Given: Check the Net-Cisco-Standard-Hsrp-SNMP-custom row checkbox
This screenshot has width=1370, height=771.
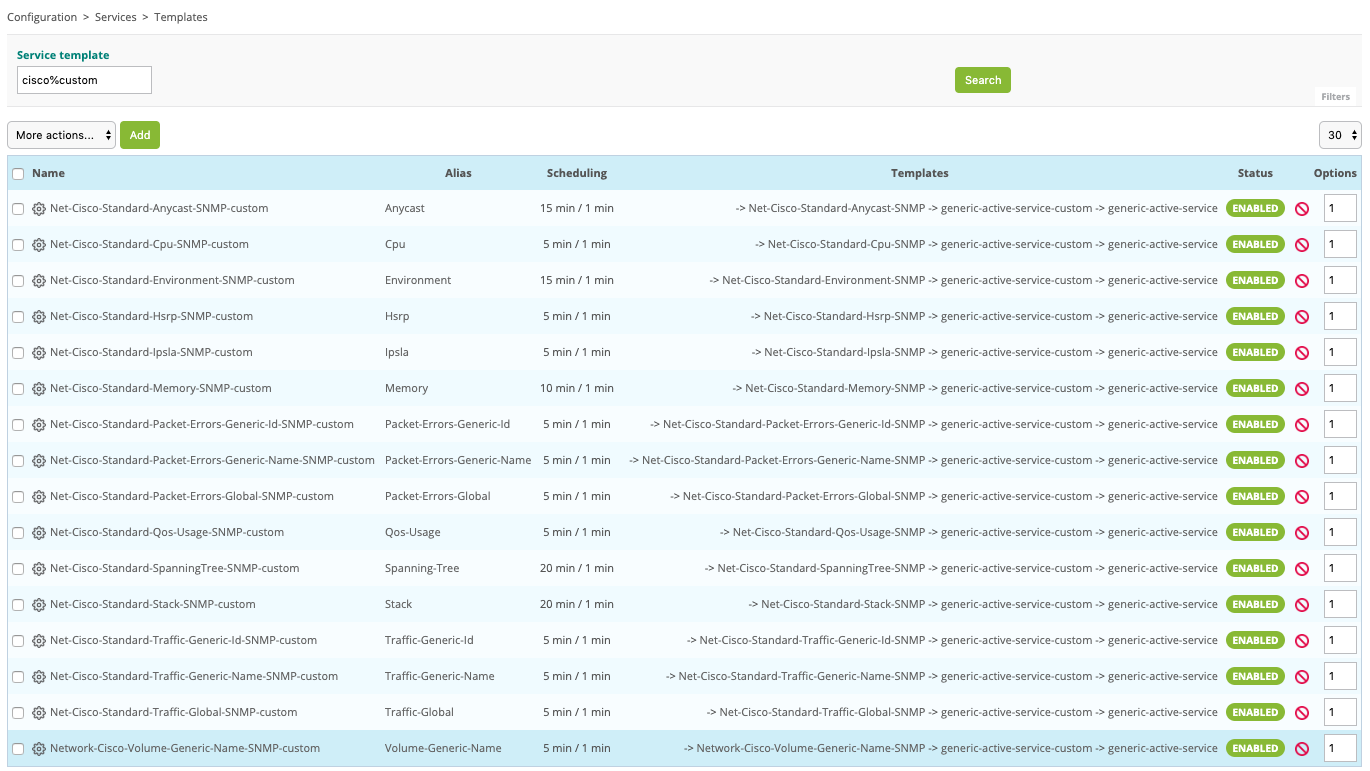Looking at the screenshot, I should [x=18, y=317].
